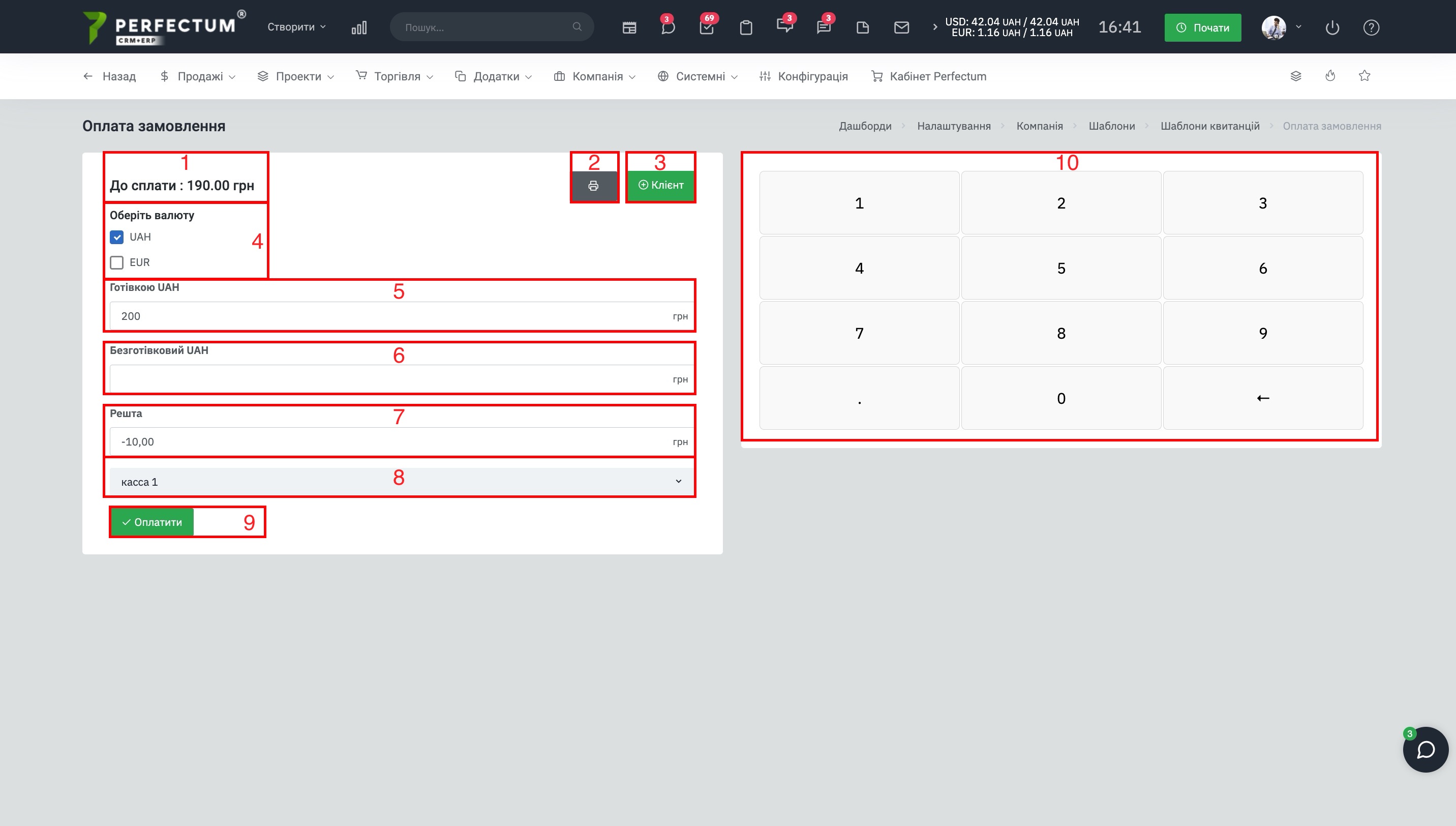Open the bar chart statistics icon
1456x826 pixels.
pyautogui.click(x=359, y=27)
